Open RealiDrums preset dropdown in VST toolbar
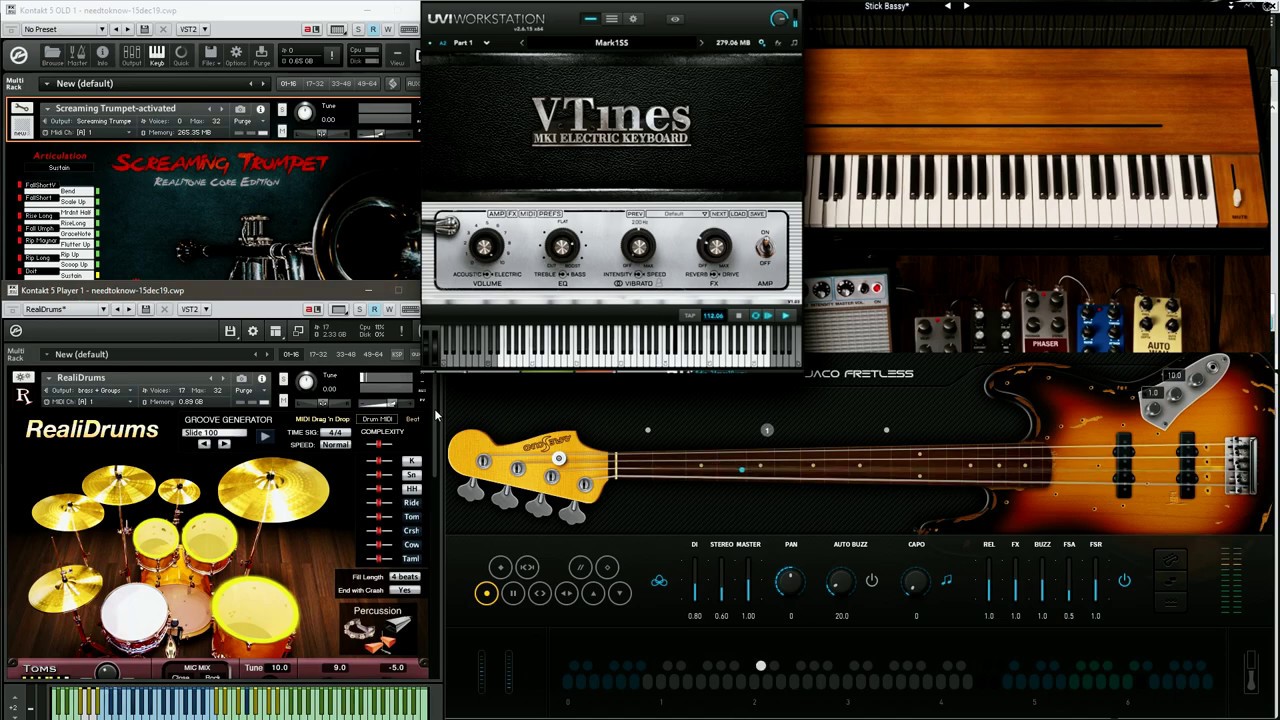Image resolution: width=1280 pixels, height=720 pixels. click(x=66, y=309)
